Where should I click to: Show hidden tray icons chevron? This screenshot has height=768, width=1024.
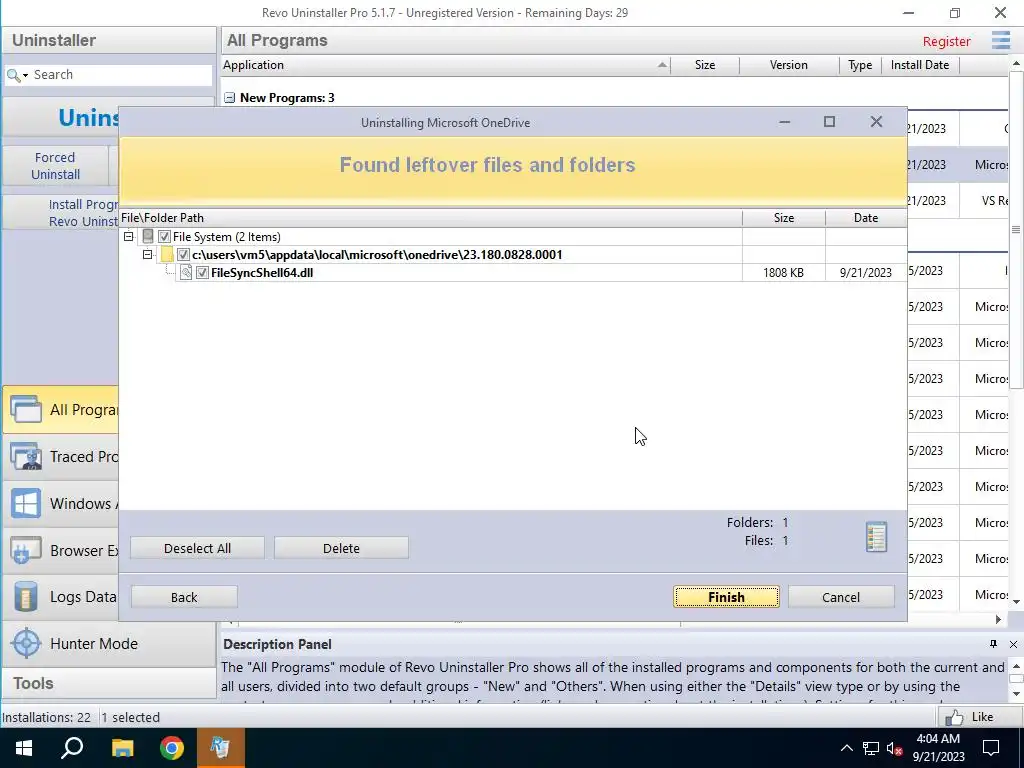tap(846, 748)
